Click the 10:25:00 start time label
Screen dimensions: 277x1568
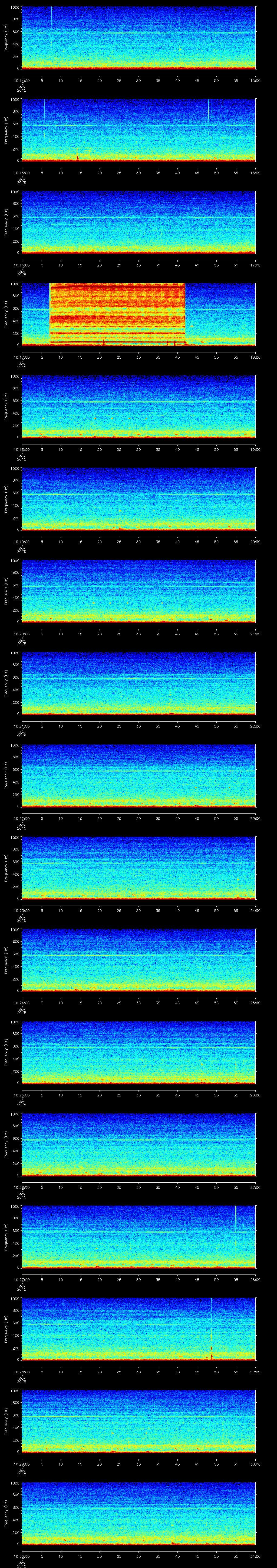(22, 1095)
